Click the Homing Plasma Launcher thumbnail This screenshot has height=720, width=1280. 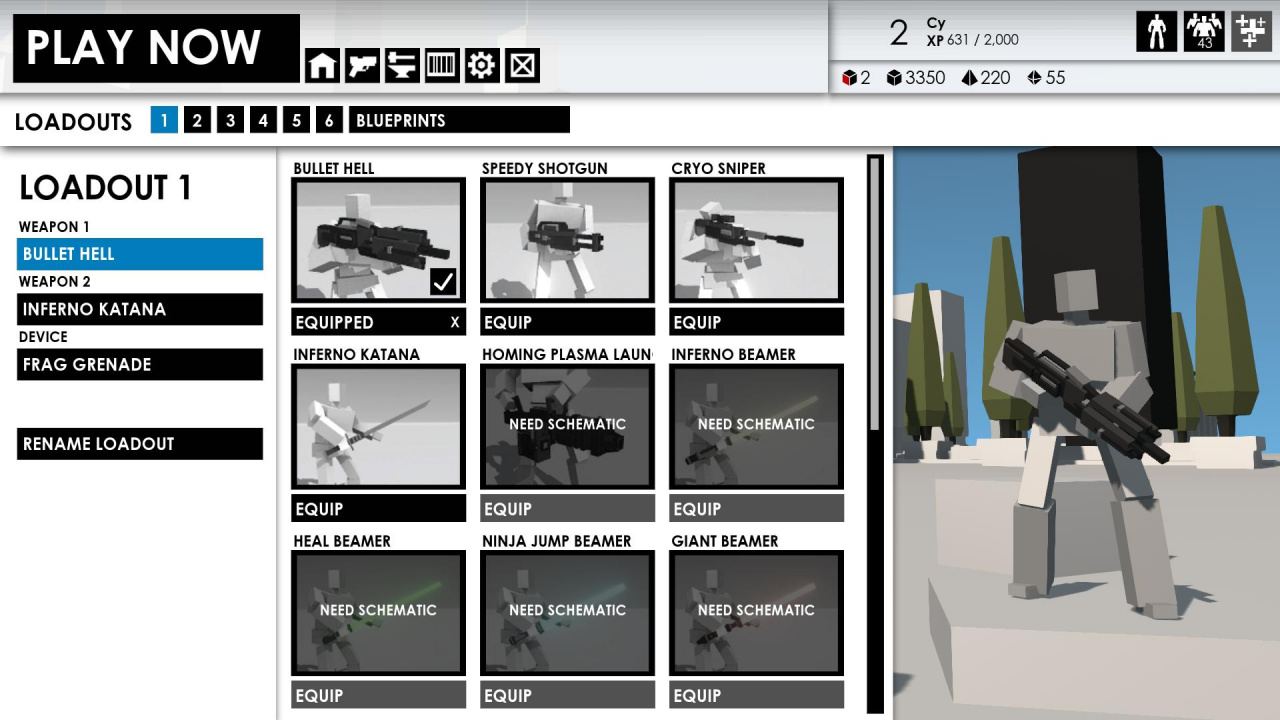567,427
